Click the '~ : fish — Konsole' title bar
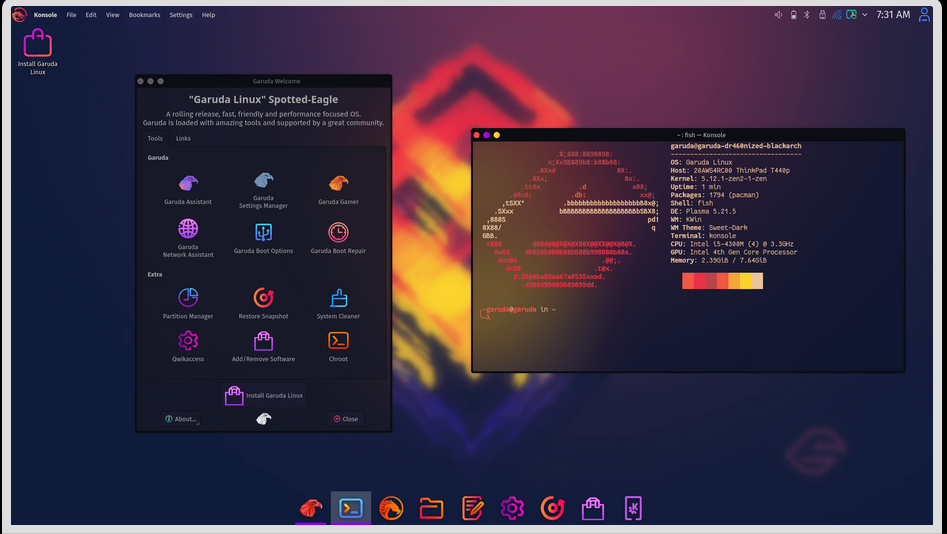Screen dimensions: 947x534 pos(689,135)
